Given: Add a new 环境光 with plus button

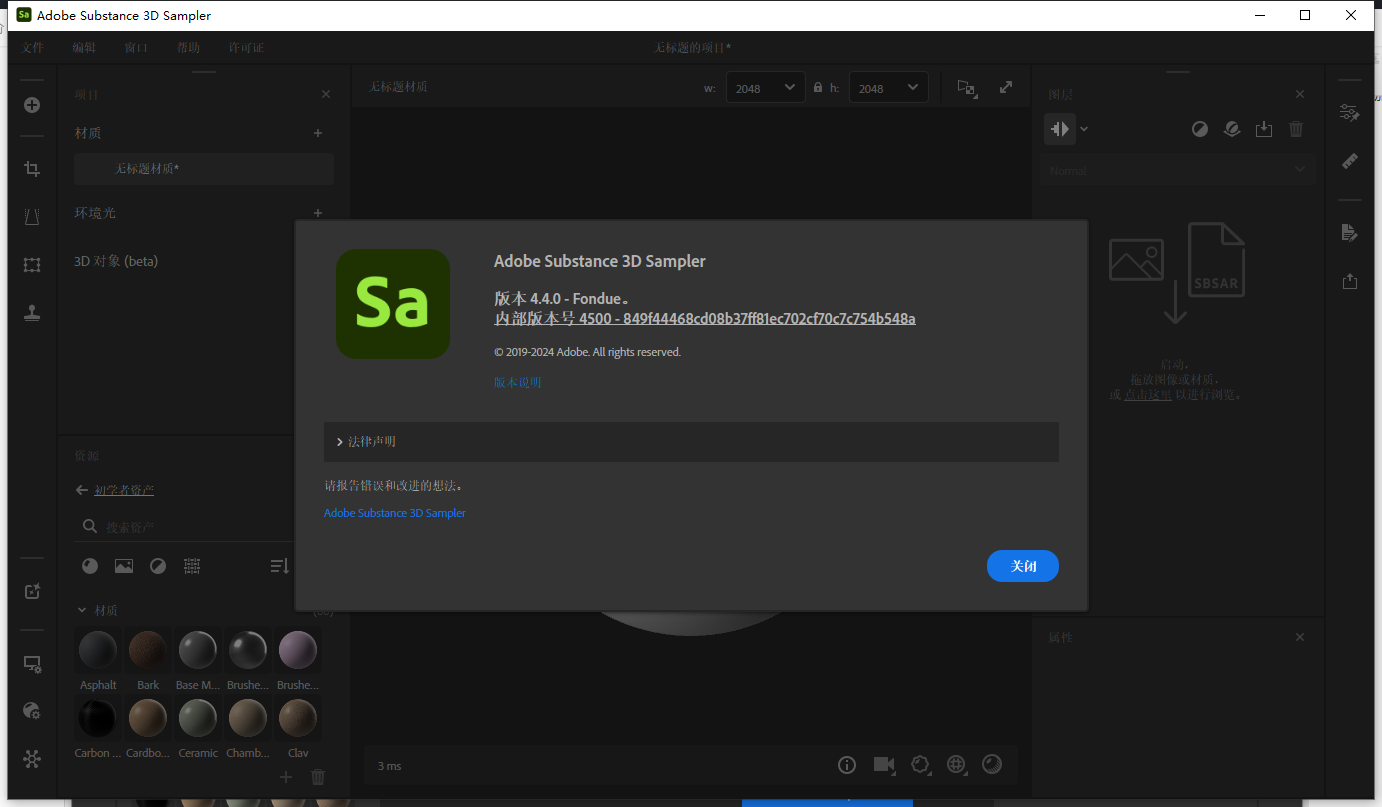Looking at the screenshot, I should tap(318, 213).
